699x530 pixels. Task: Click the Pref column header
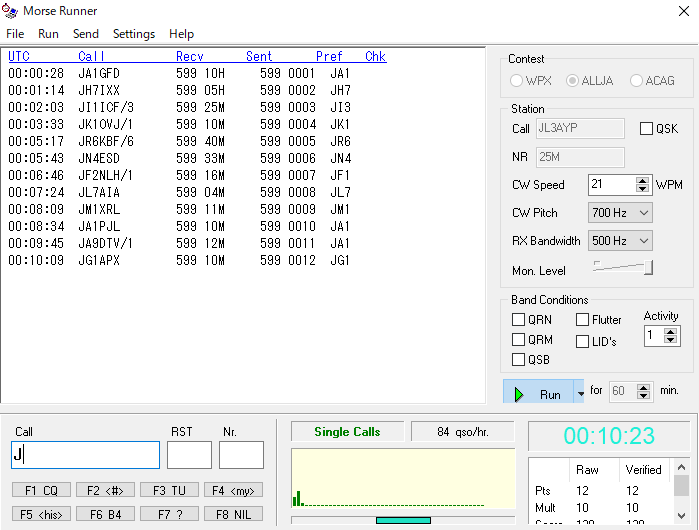tap(329, 57)
